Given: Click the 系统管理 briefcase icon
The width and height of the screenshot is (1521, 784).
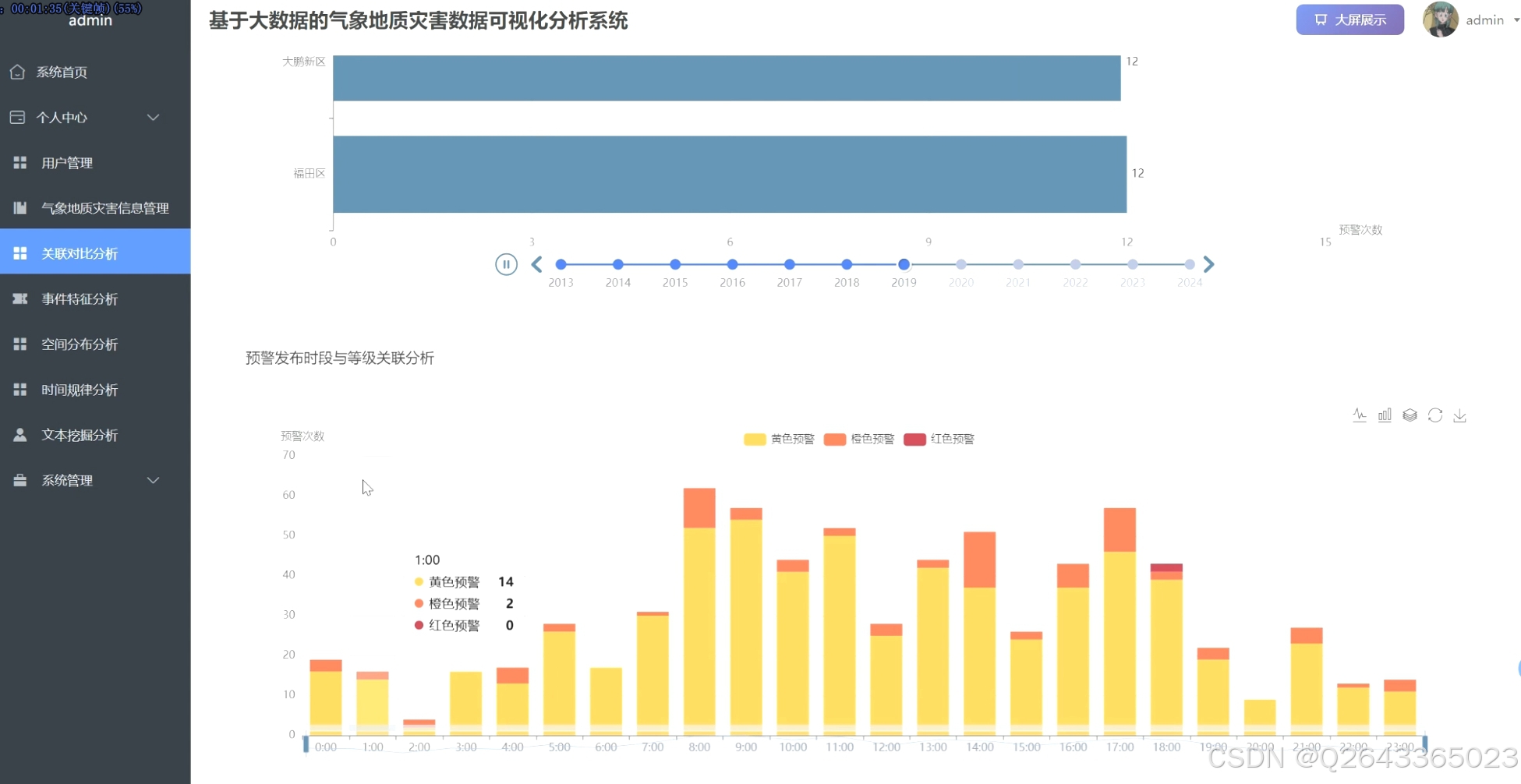Looking at the screenshot, I should (20, 480).
